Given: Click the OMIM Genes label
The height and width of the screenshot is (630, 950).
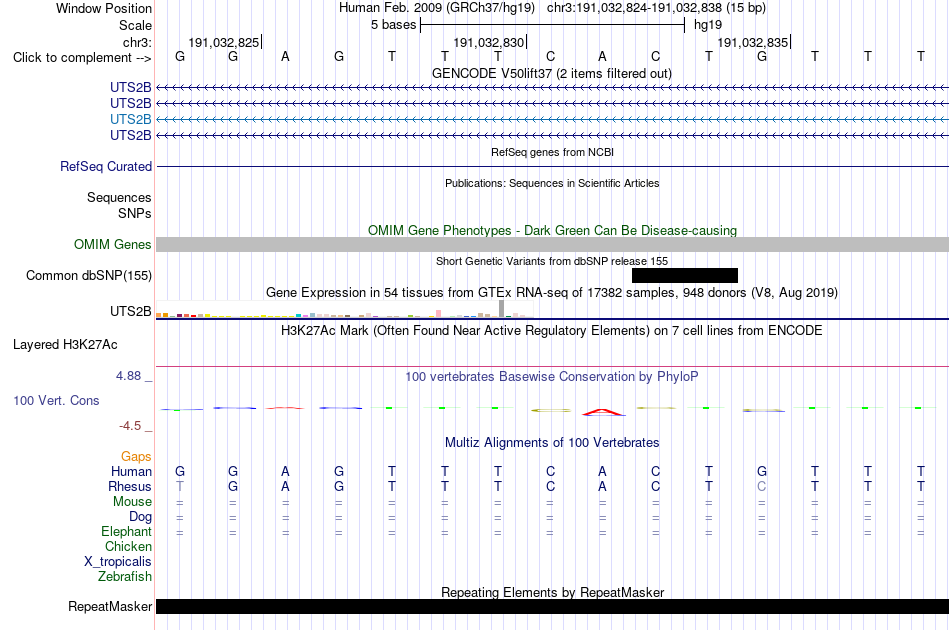Looking at the screenshot, I should click(113, 244).
